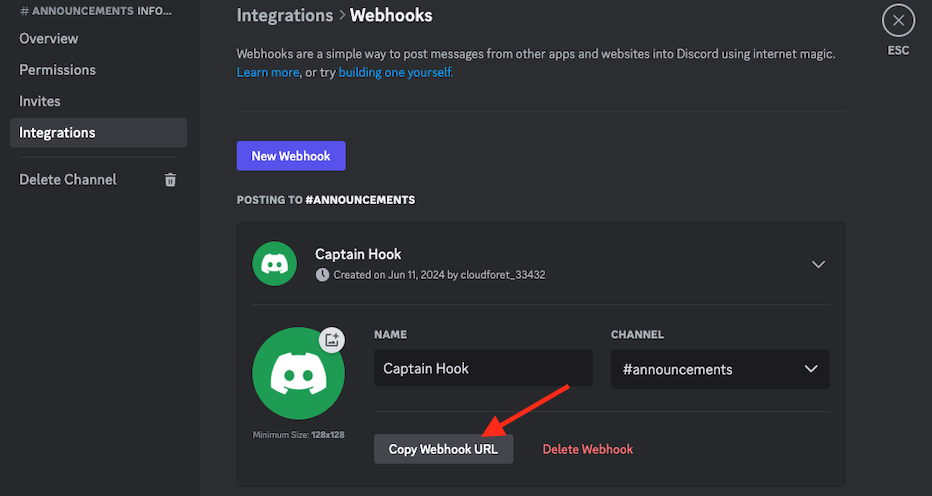Viewport: 932px width, 496px height.
Task: Open the Overview settings tab
Action: [x=49, y=39]
